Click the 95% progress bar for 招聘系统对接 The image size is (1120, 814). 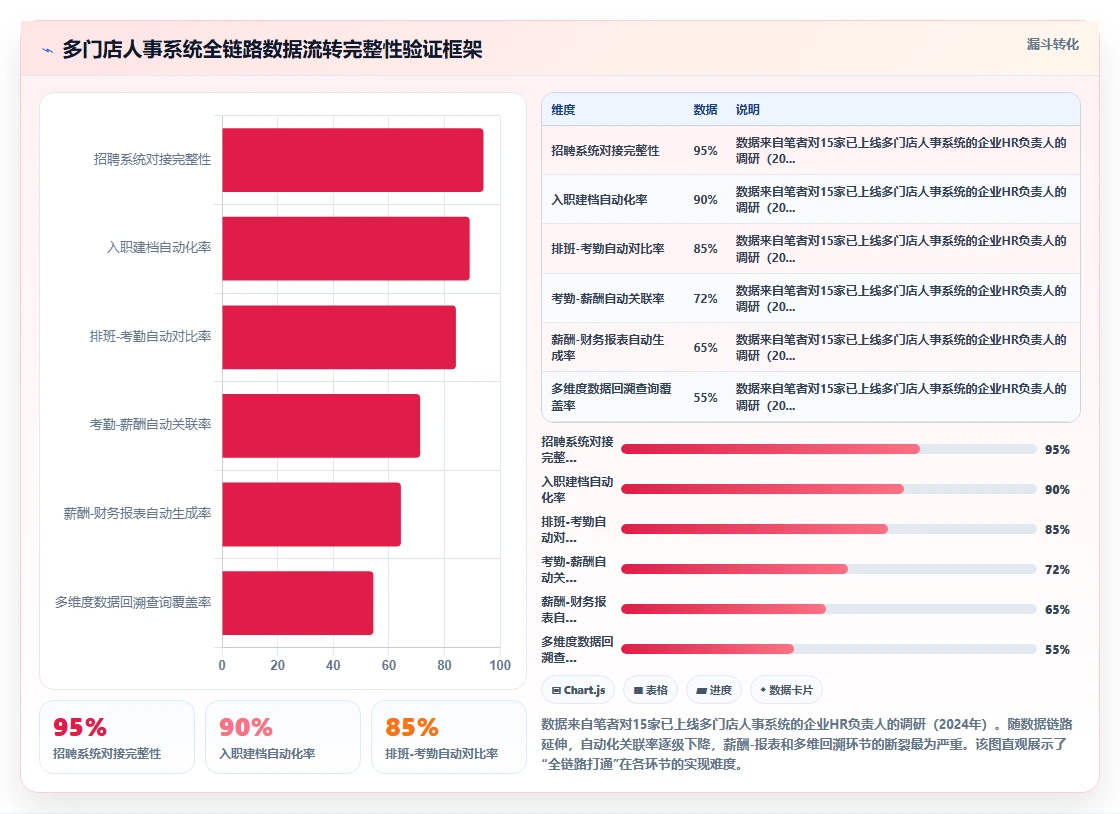coord(829,449)
